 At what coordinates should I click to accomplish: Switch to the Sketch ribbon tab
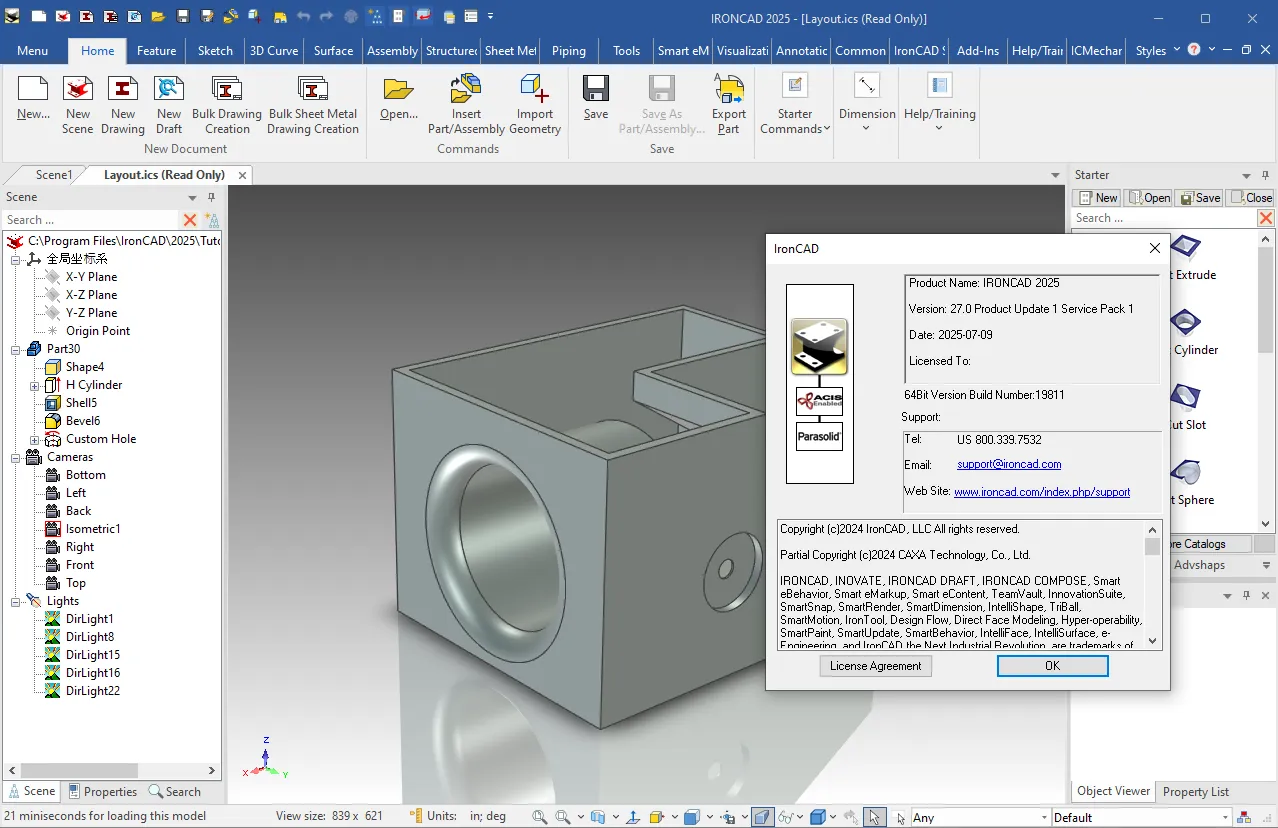[215, 50]
